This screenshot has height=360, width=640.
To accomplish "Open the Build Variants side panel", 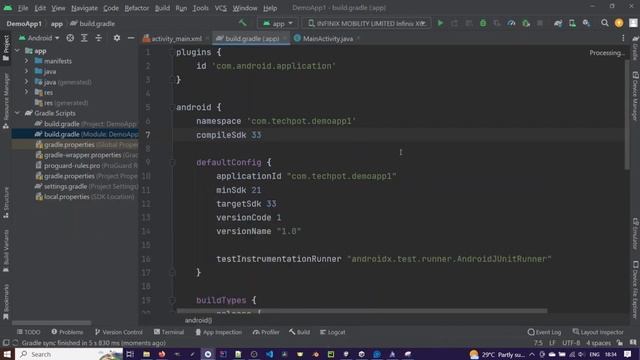I will tap(6, 251).
